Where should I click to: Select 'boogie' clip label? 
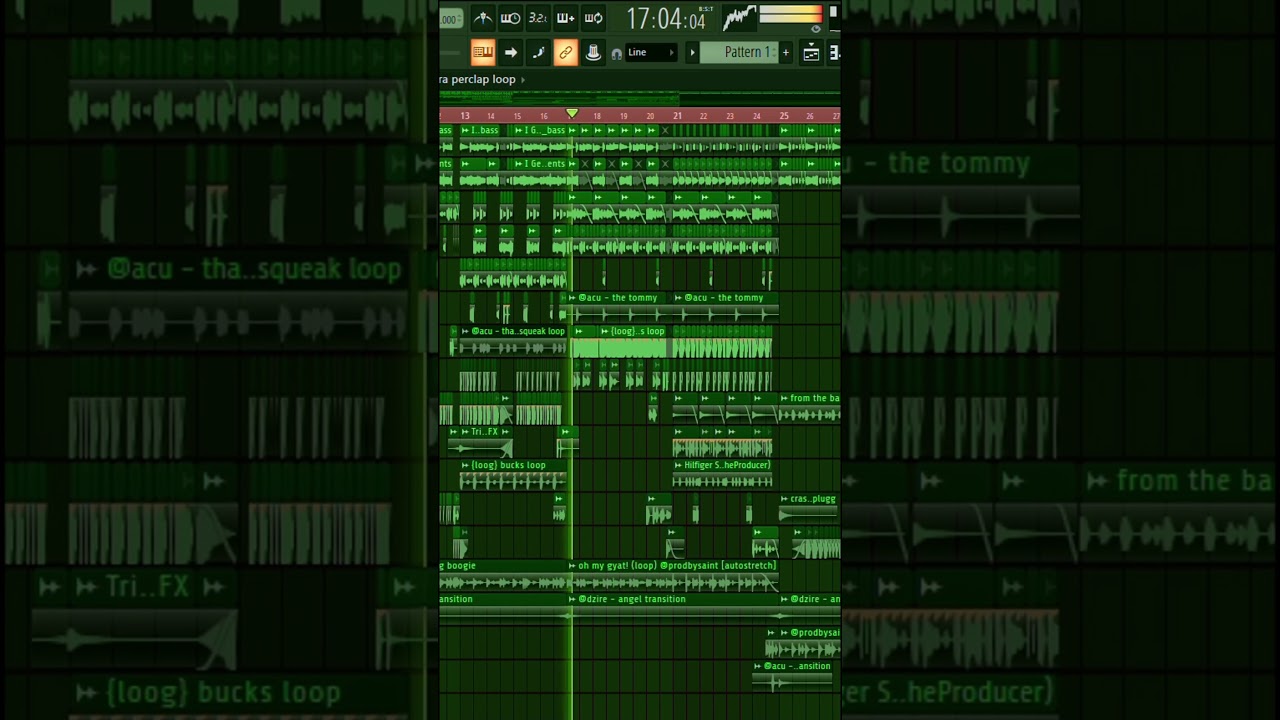[461, 566]
